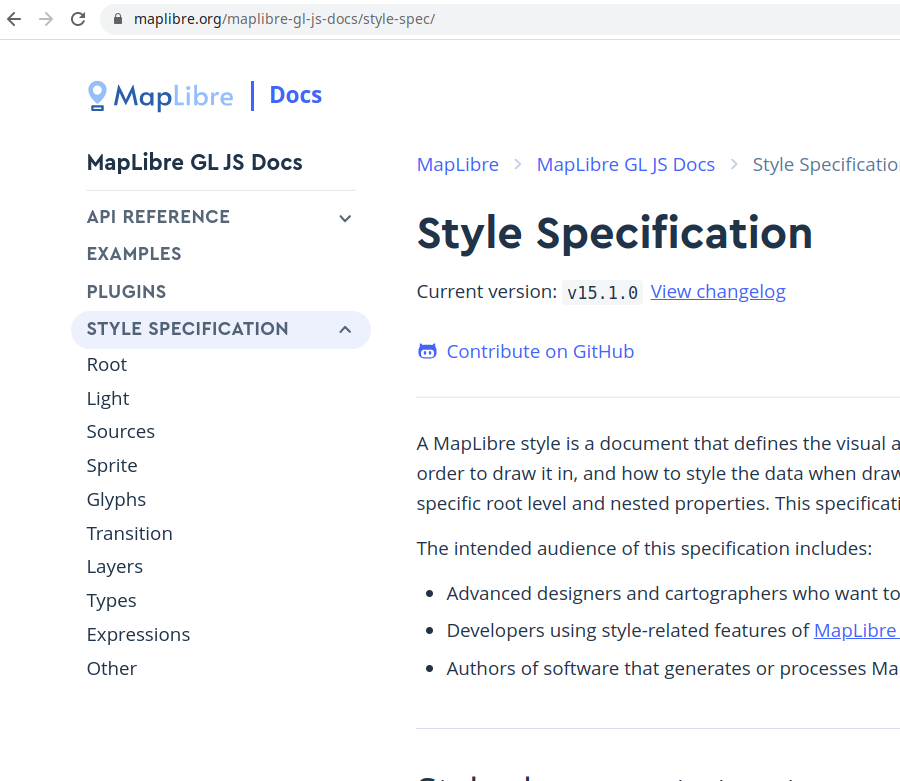Screen dimensions: 900x781
Task: Reload the page with the refresh icon
Action: [x=78, y=19]
